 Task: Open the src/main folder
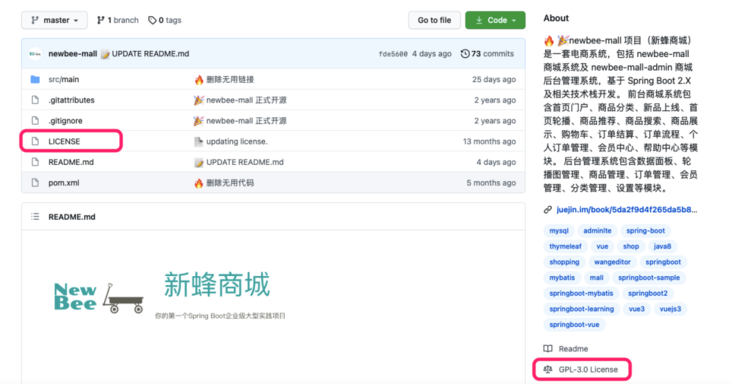(x=63, y=79)
